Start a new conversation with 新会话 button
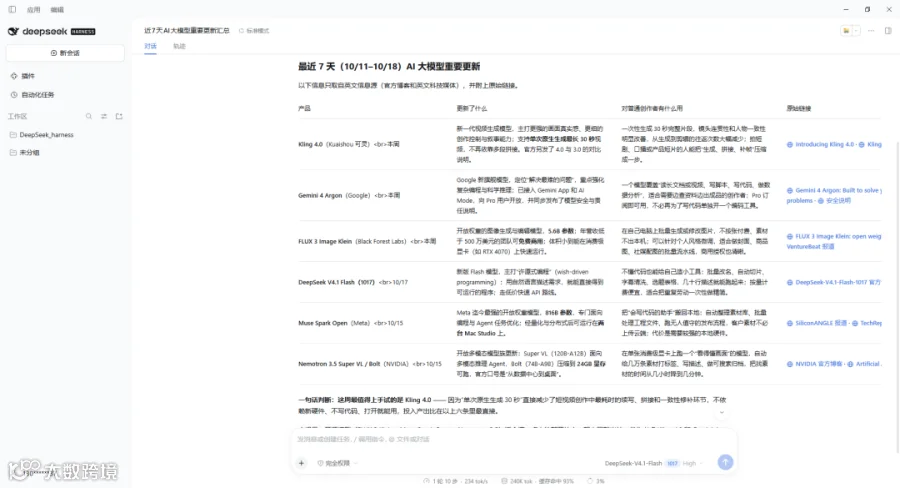900x488 pixels. pos(65,53)
